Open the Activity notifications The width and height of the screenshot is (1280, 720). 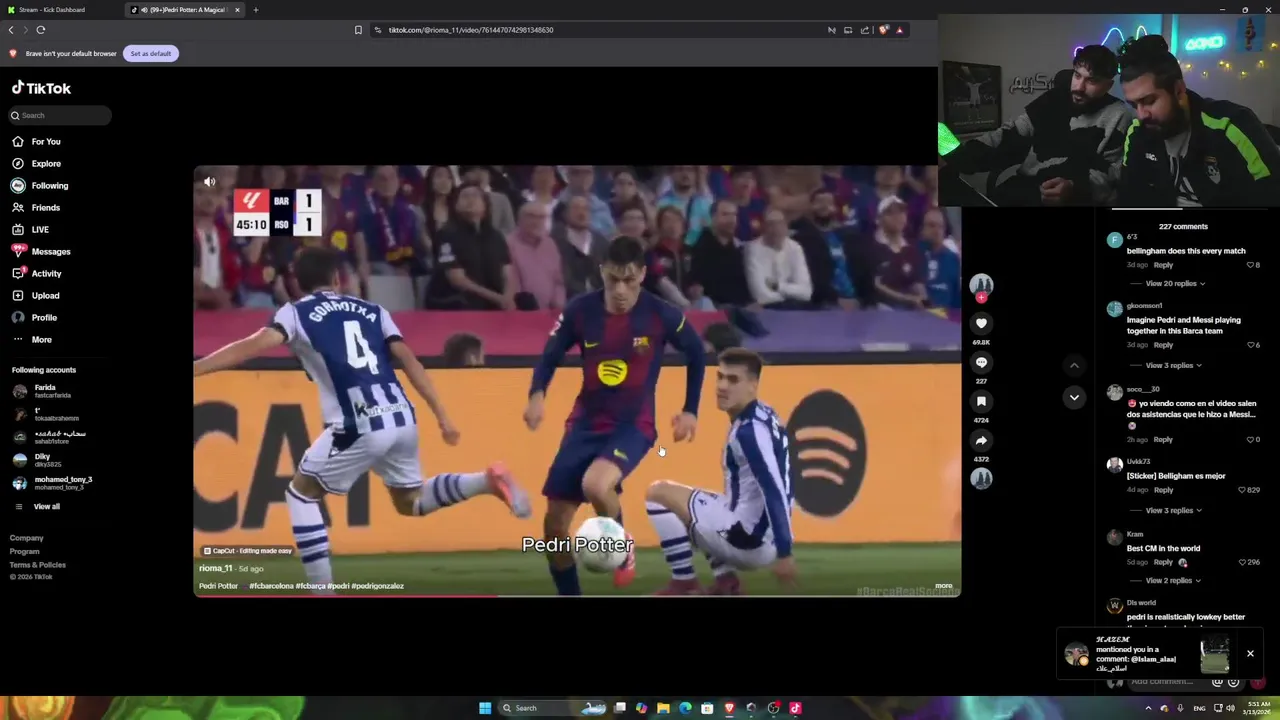(46, 274)
